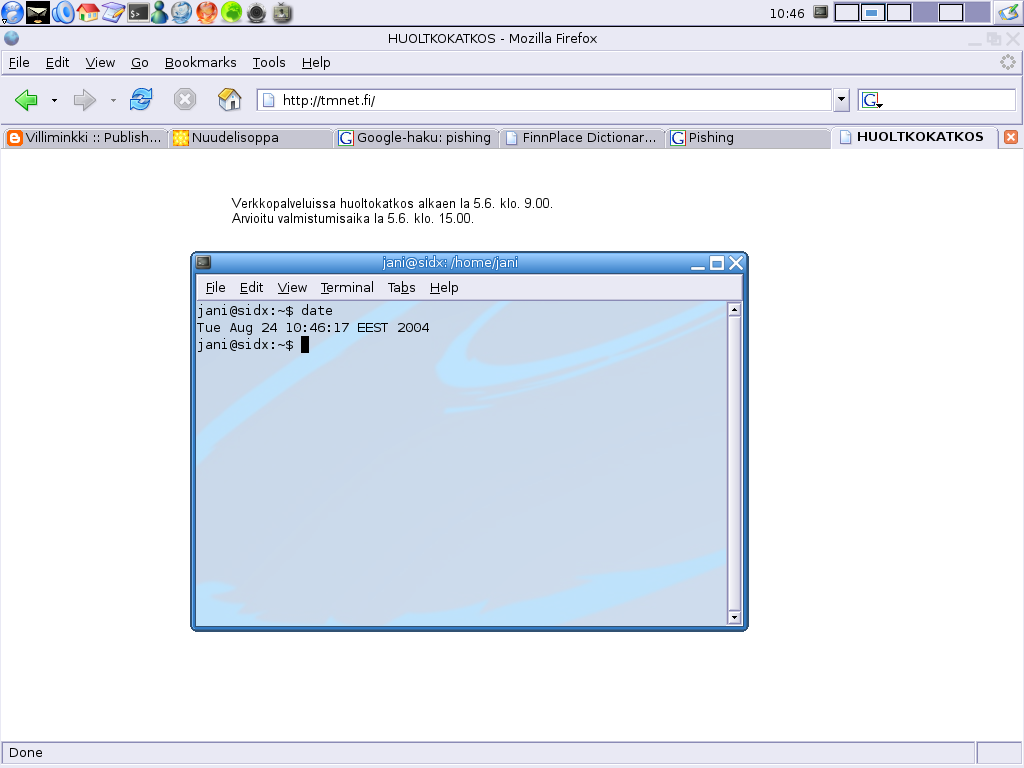Click the address bar showing http://tmnet.fi/
Image resolution: width=1024 pixels, height=768 pixels.
click(x=550, y=100)
